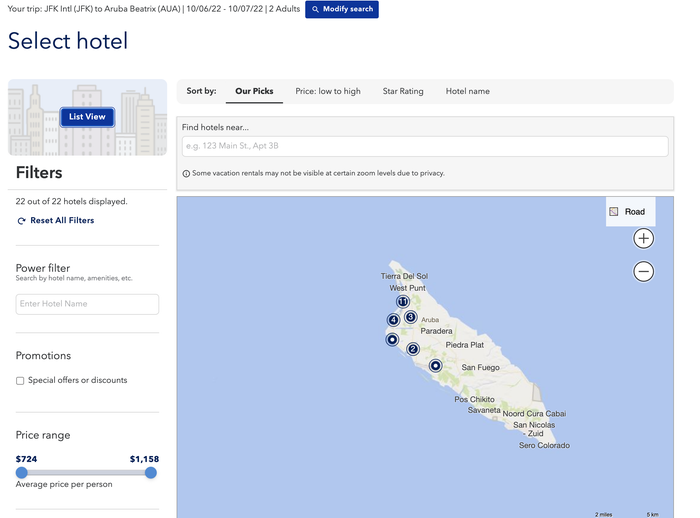Image resolution: width=700 pixels, height=518 pixels.
Task: Zoom out of the map with minus icon
Action: click(643, 272)
